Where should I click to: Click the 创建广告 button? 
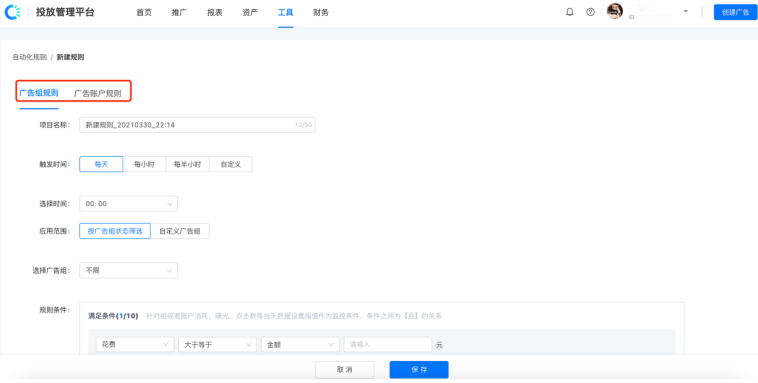(x=735, y=12)
